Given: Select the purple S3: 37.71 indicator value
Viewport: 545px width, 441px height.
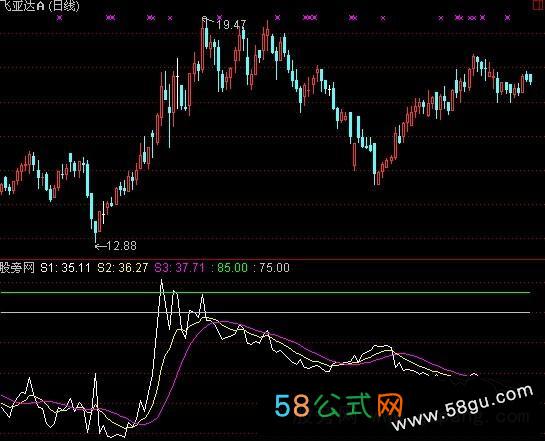Looking at the screenshot, I should [x=180, y=268].
